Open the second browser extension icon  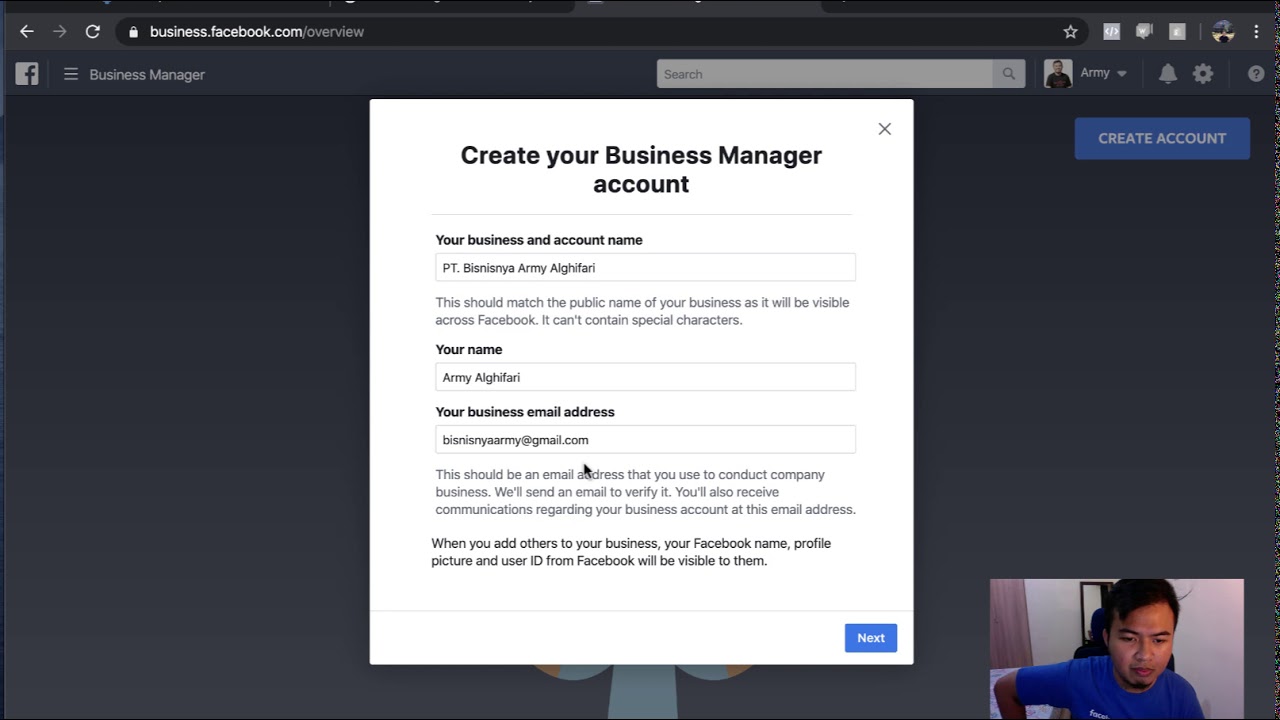click(x=1145, y=32)
